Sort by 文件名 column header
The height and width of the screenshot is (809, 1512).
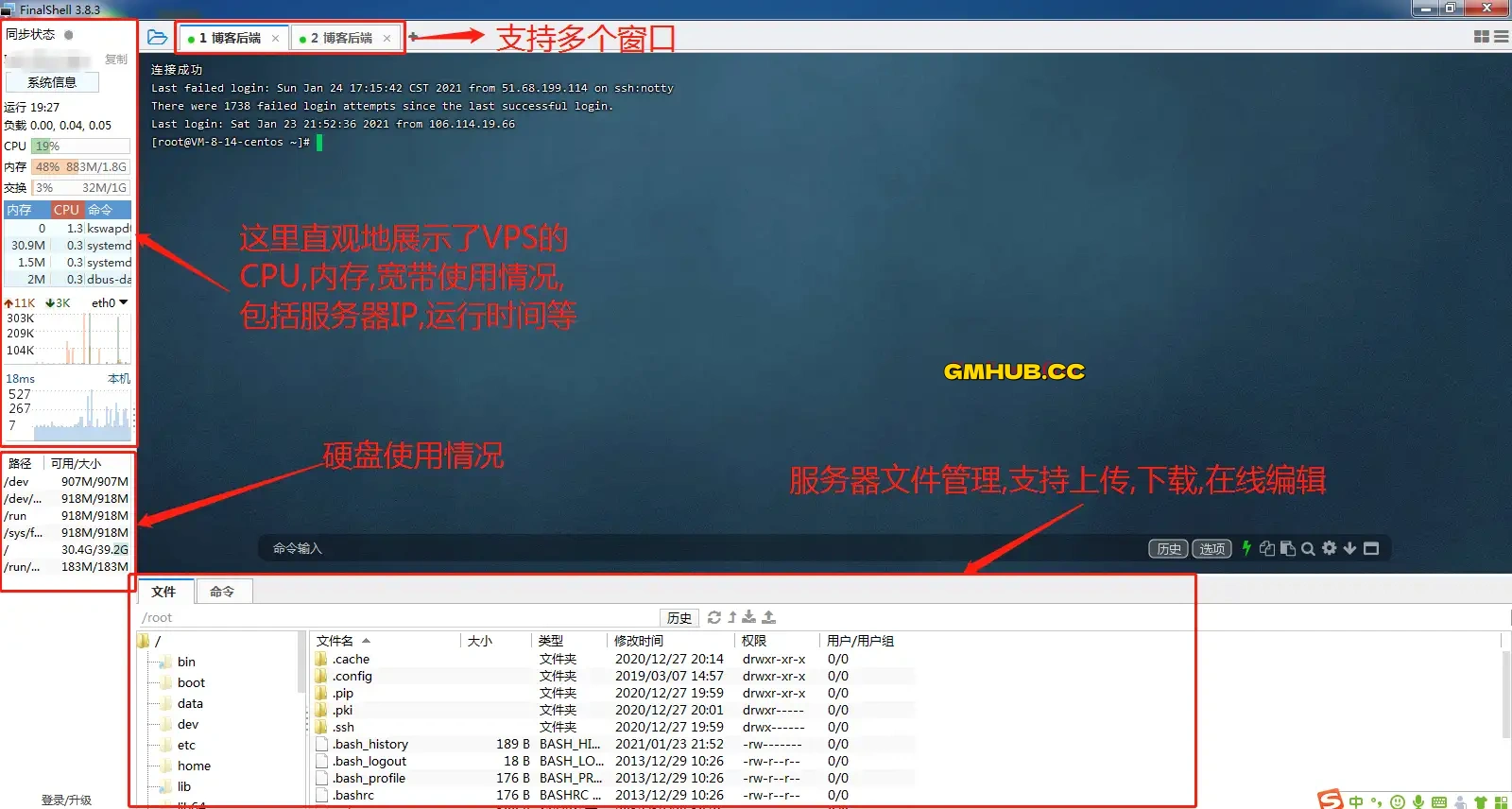click(386, 641)
